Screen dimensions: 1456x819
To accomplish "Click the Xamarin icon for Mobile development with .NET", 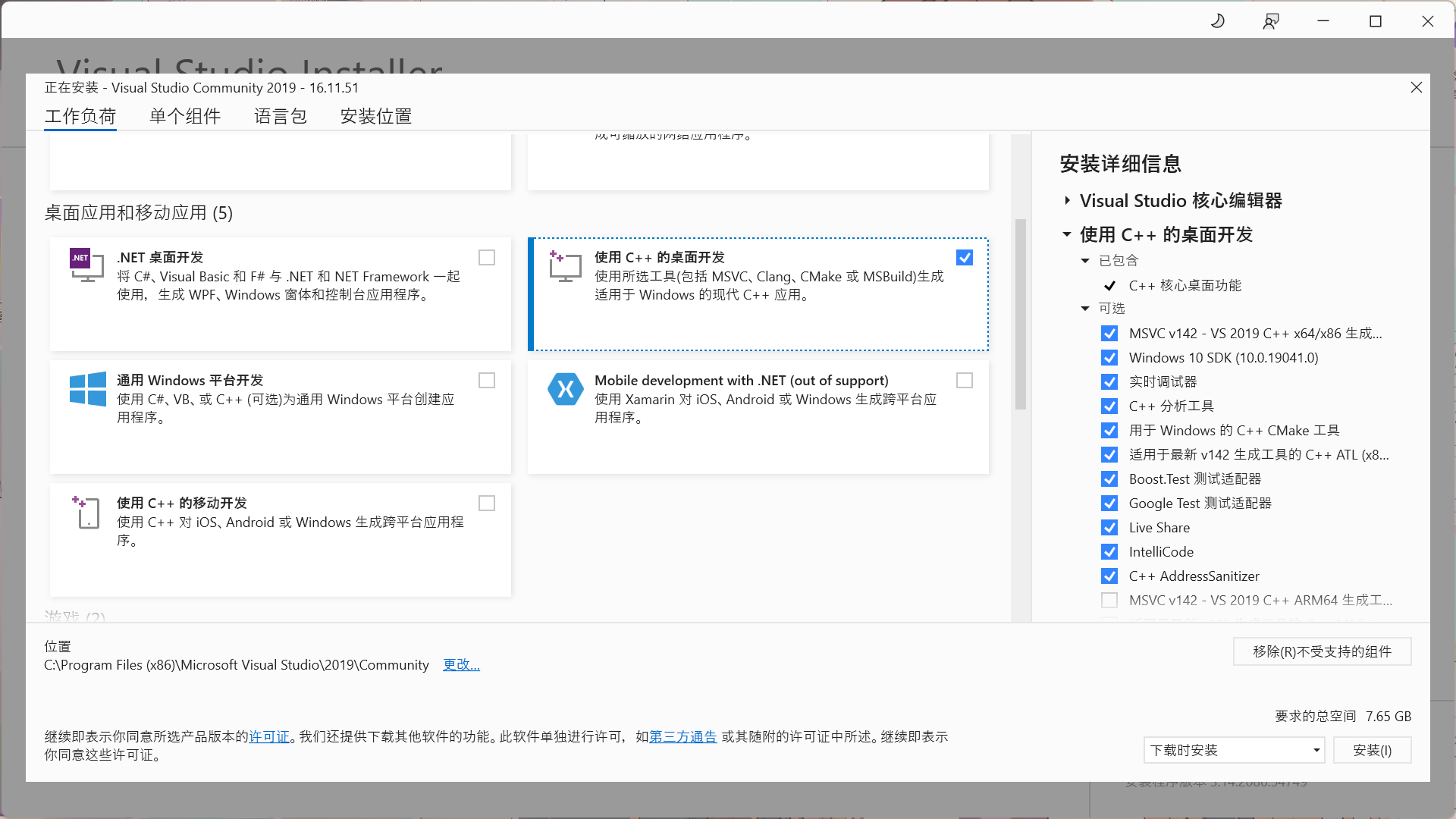I will click(x=565, y=390).
